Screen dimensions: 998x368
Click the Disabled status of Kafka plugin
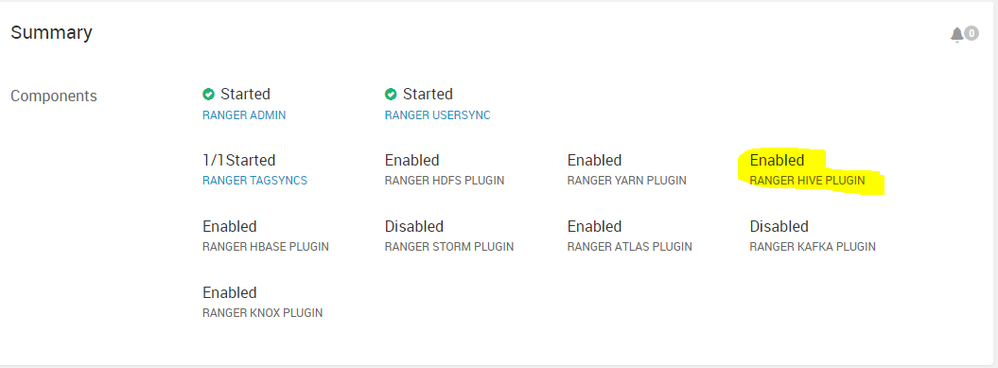coord(779,226)
